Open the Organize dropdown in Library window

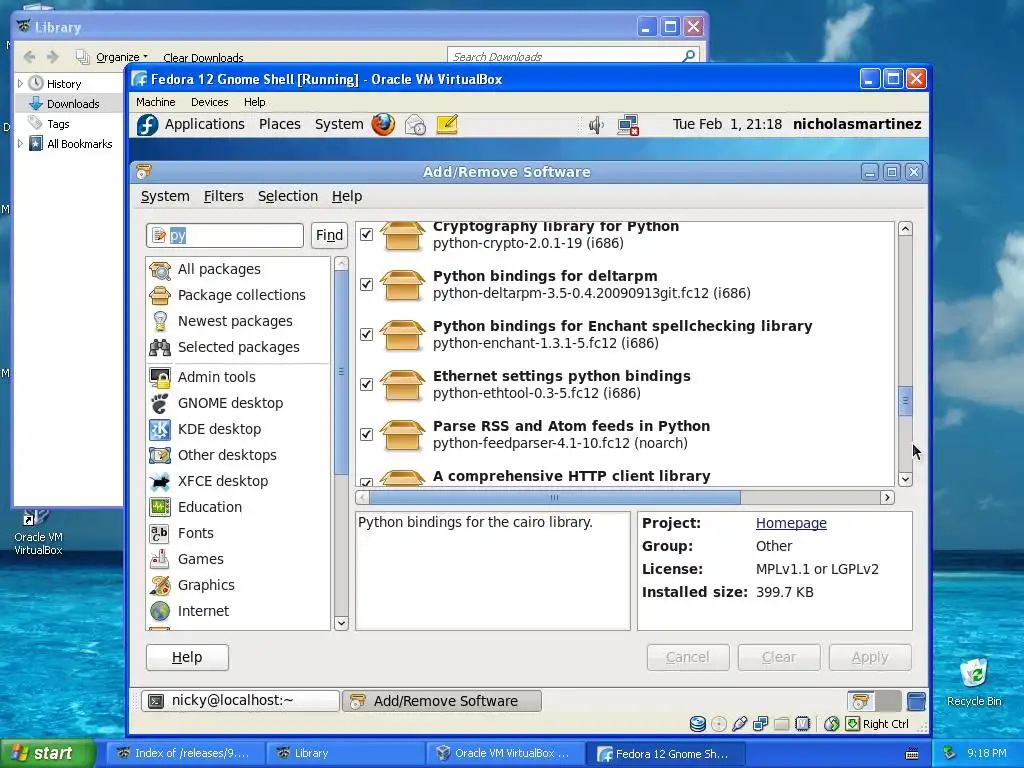pyautogui.click(x=122, y=57)
